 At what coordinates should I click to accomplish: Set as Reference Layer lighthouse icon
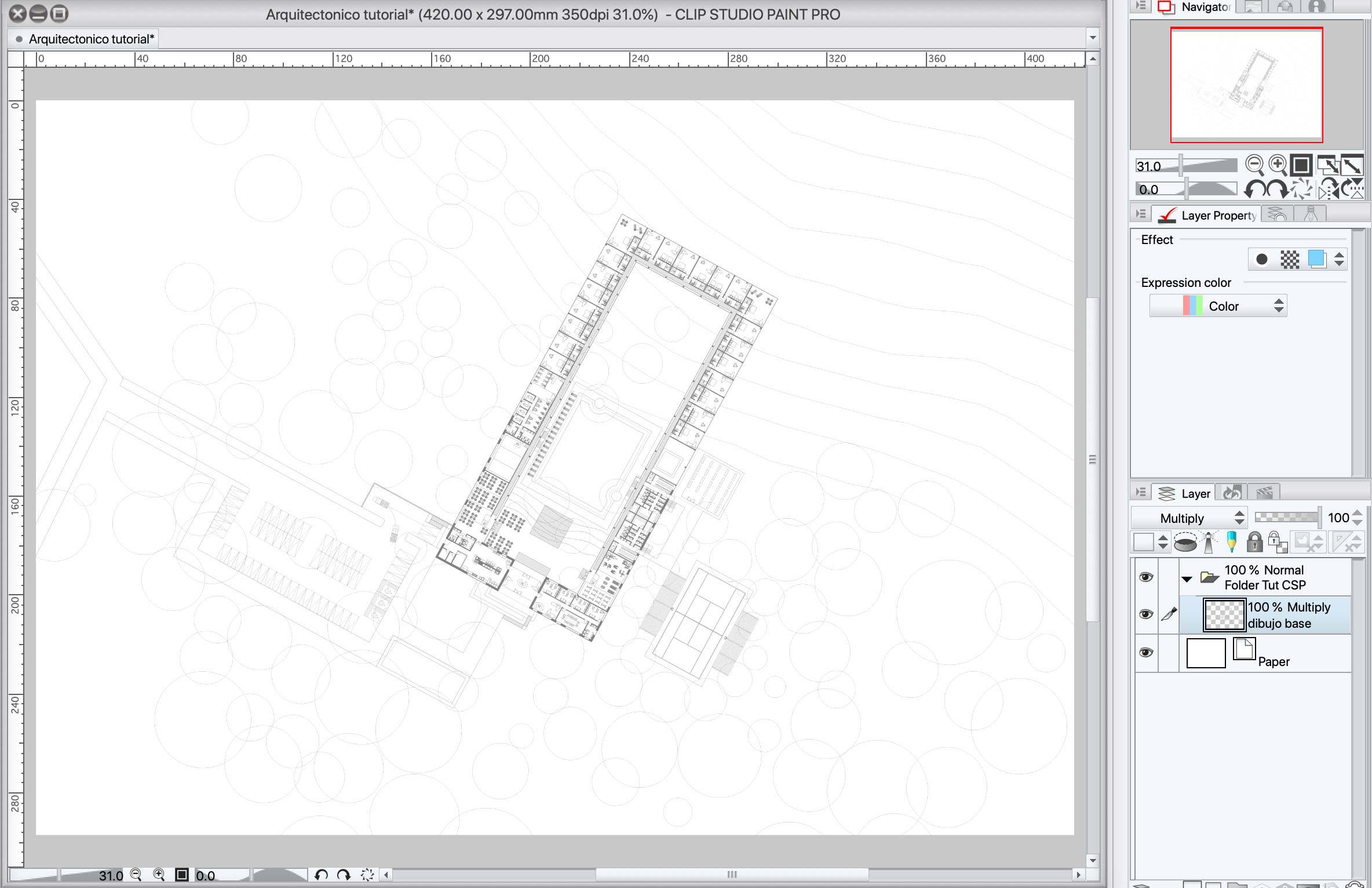click(1209, 543)
